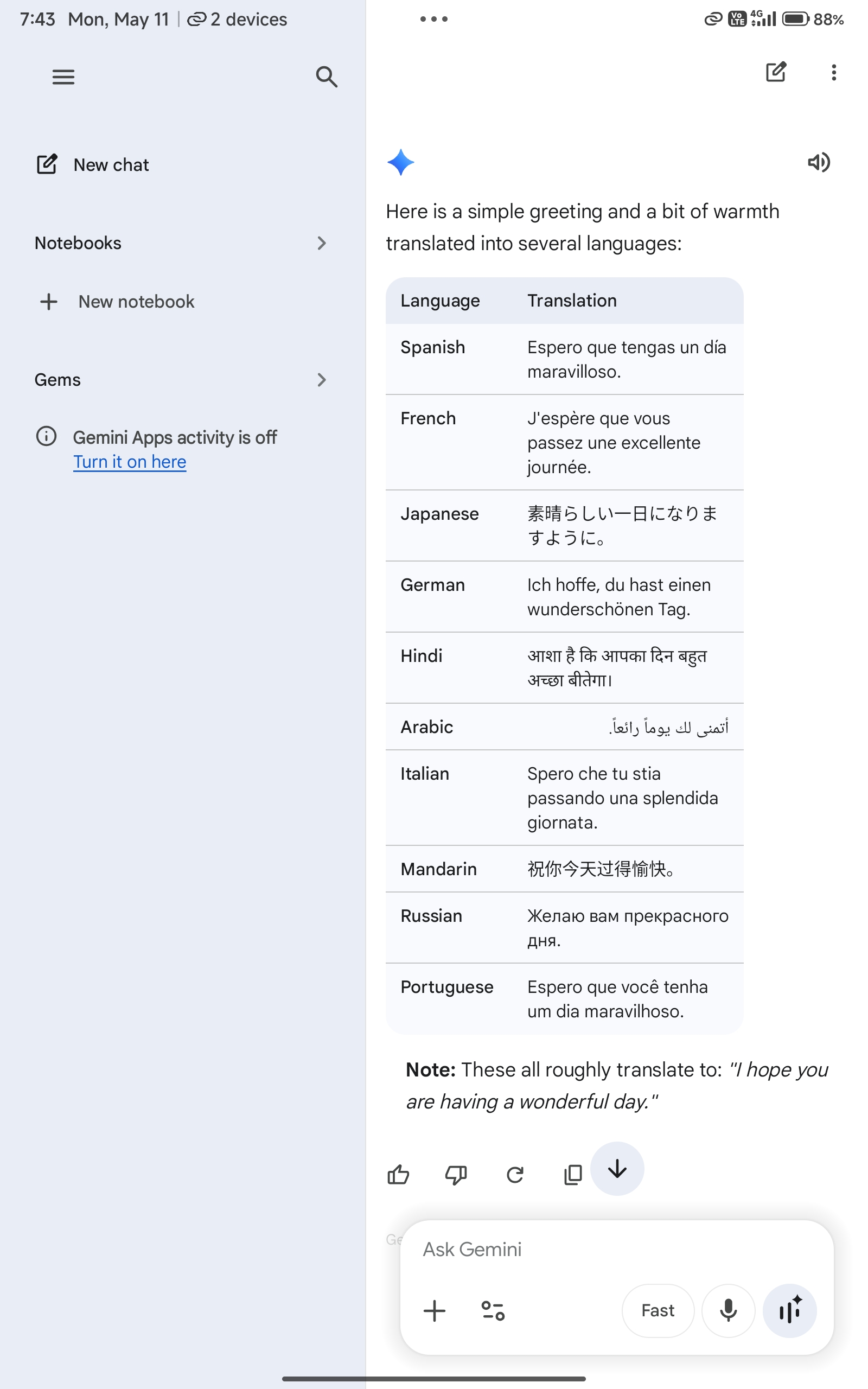Image resolution: width=868 pixels, height=1389 pixels.
Task: Start a new chat from top-right pencil icon
Action: click(x=776, y=72)
